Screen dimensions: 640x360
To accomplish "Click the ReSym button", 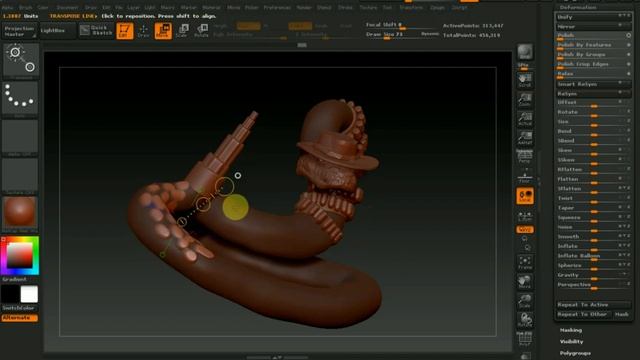I will [x=593, y=94].
